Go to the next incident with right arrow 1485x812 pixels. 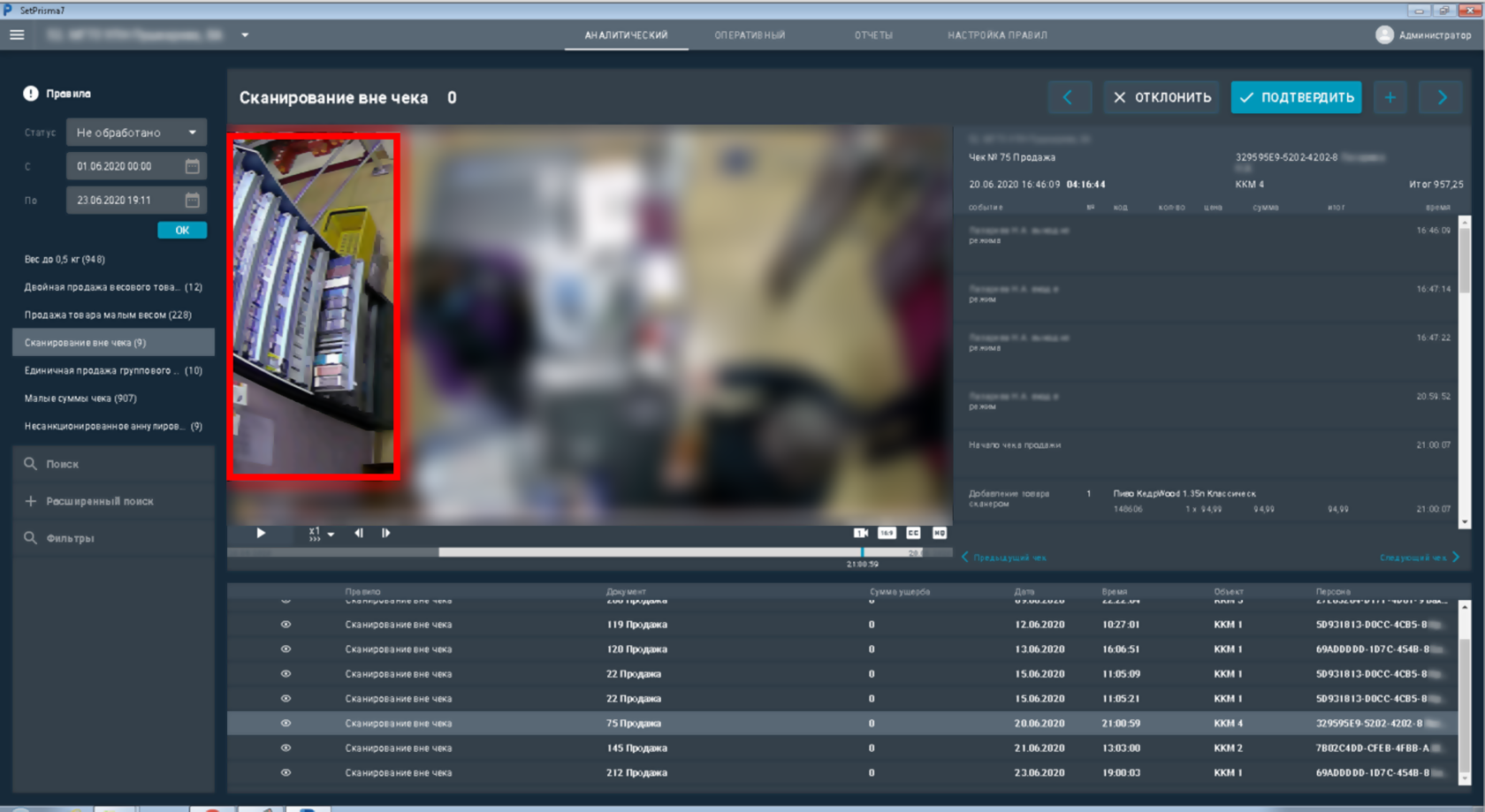[x=1441, y=97]
